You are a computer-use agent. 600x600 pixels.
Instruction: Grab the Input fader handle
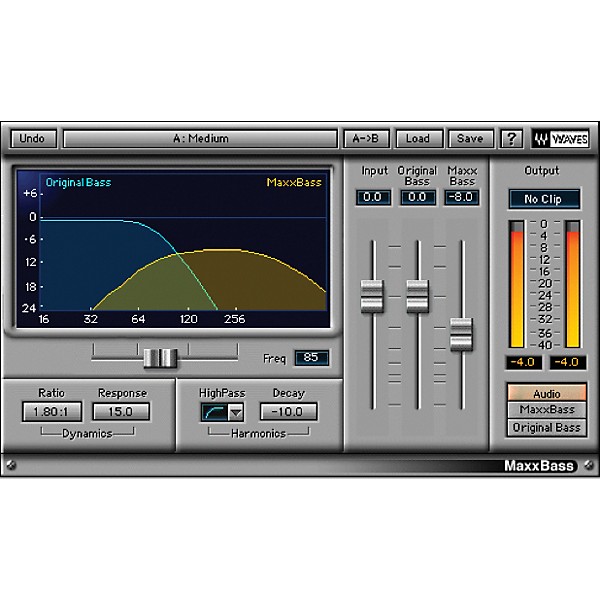pyautogui.click(x=372, y=296)
